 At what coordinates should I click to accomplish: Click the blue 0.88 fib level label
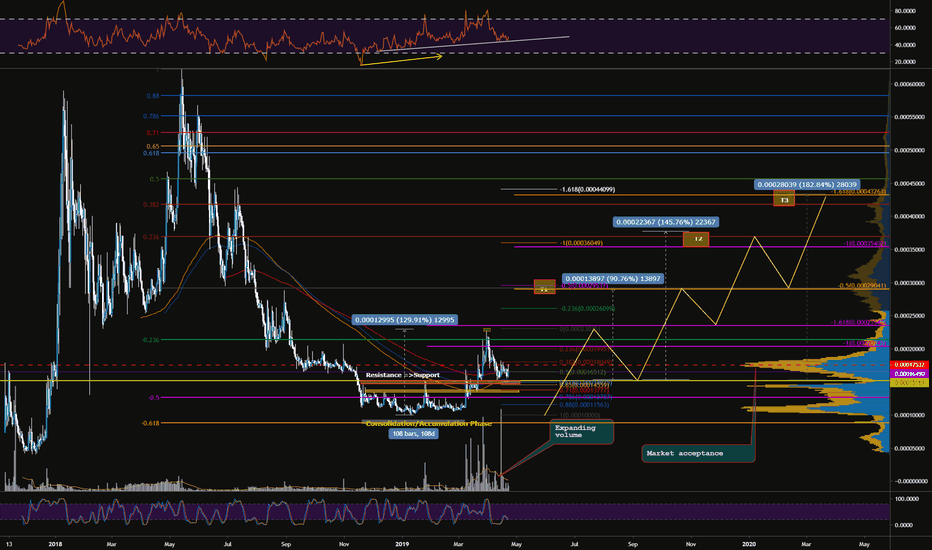(x=153, y=95)
